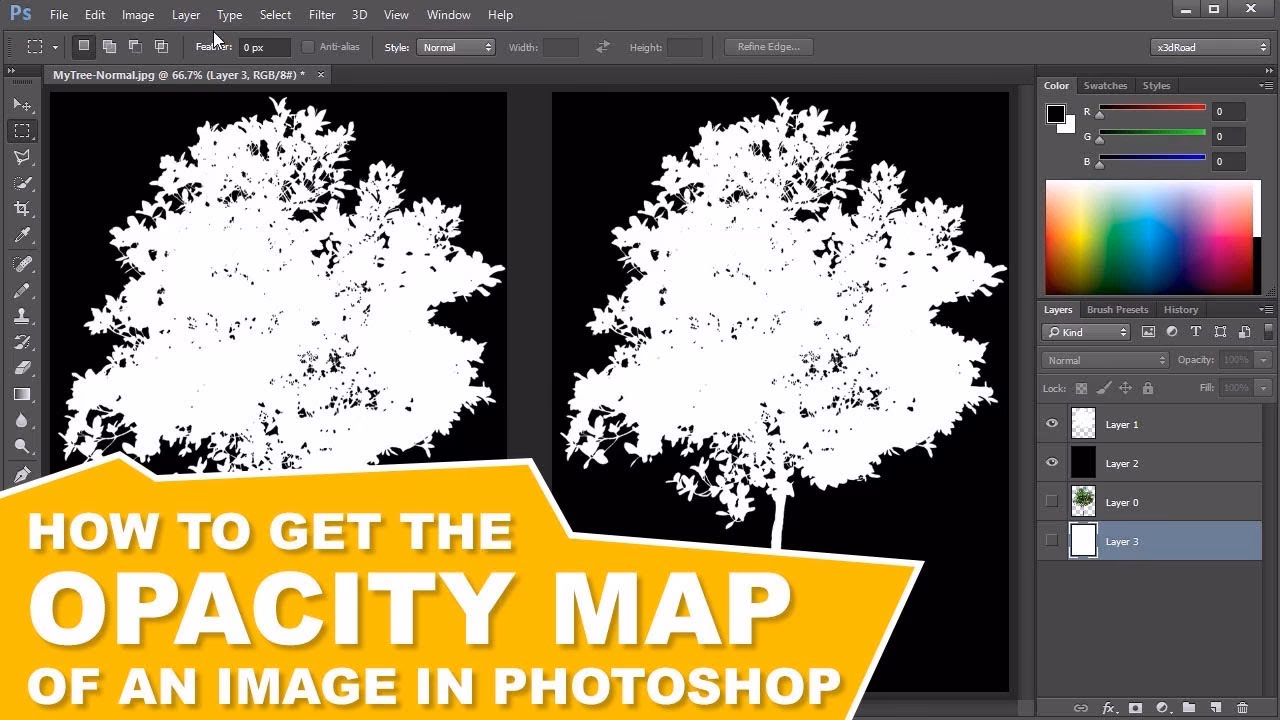Delete layer using the trash icon
The width and height of the screenshot is (1280, 720).
pos(1242,706)
